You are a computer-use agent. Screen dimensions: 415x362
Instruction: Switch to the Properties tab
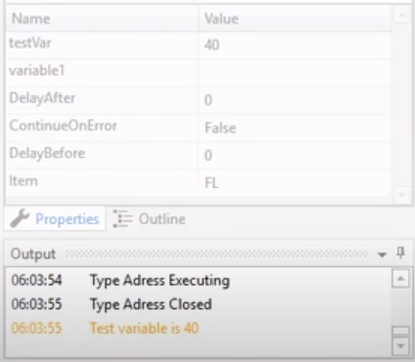tap(55, 219)
